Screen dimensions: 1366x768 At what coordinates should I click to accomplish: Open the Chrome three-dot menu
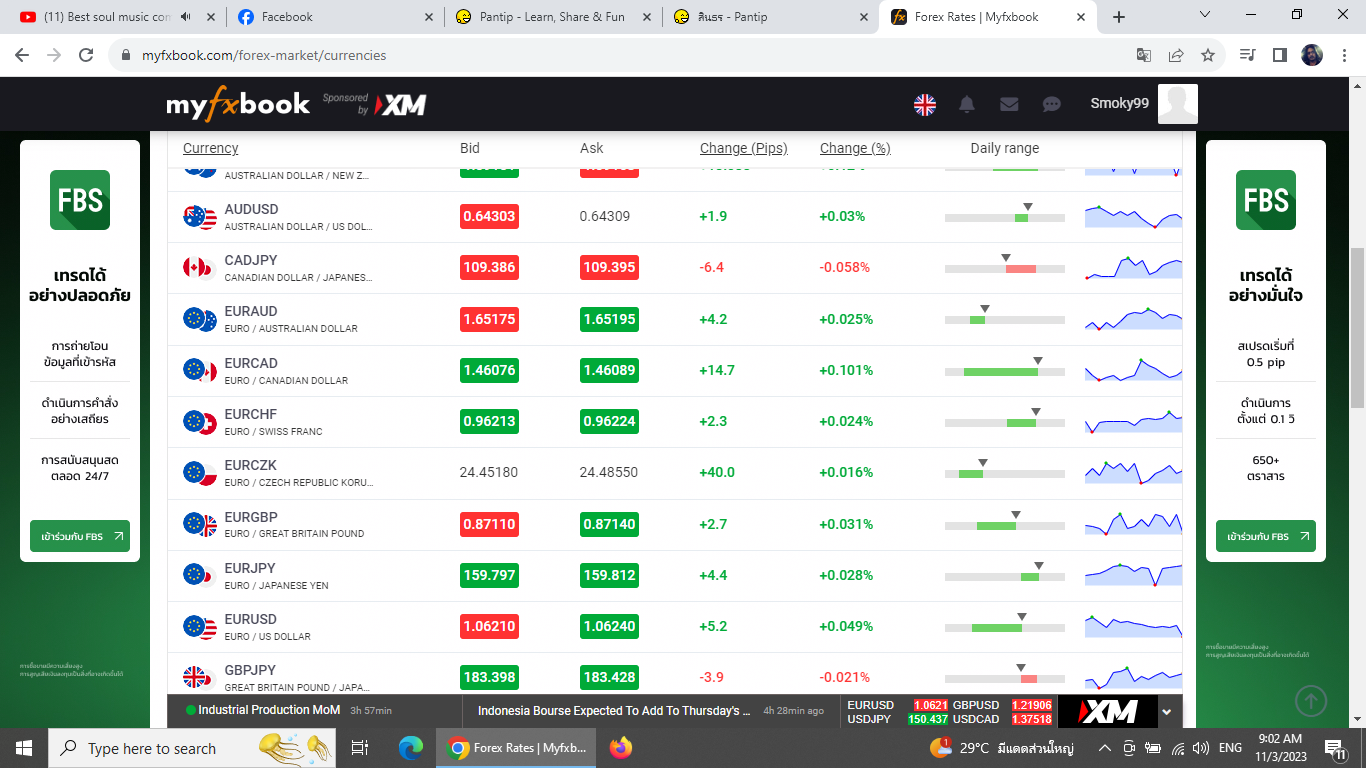(1345, 55)
